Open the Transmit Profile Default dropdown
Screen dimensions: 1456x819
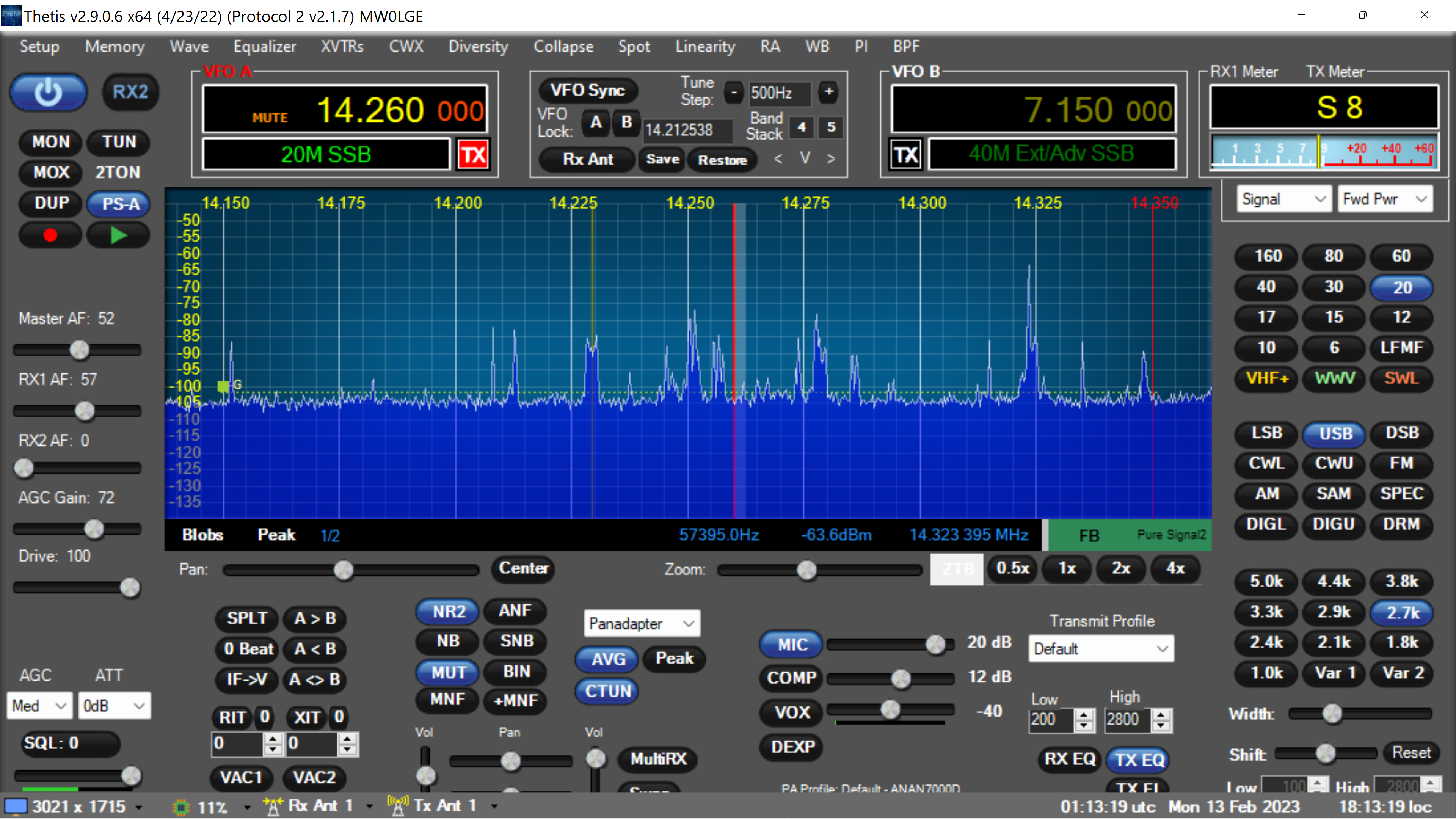coord(1100,648)
